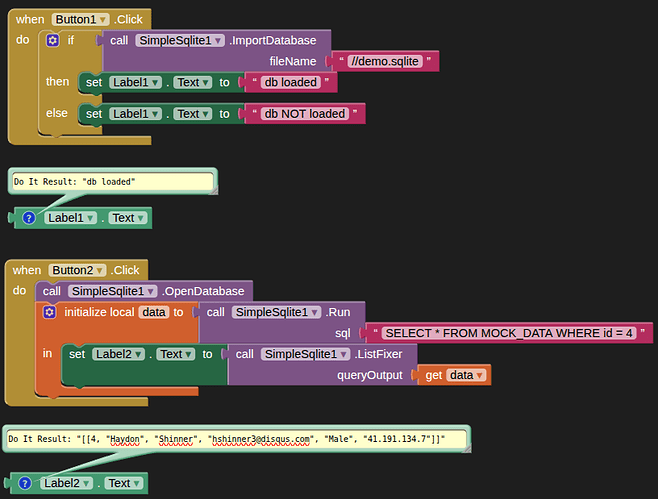Click the gear mutator icon on the if block
Image resolution: width=658 pixels, height=499 pixels.
coord(53,41)
